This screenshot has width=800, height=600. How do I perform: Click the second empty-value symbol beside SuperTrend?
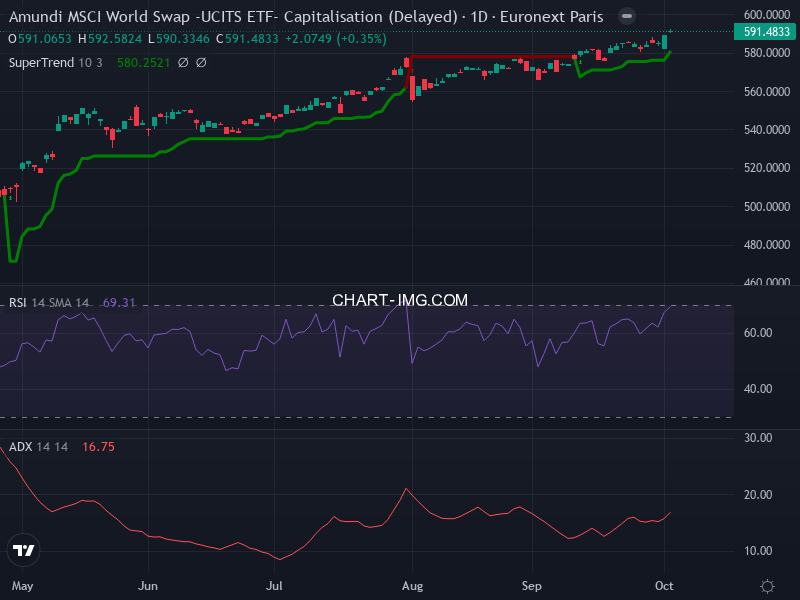click(201, 62)
